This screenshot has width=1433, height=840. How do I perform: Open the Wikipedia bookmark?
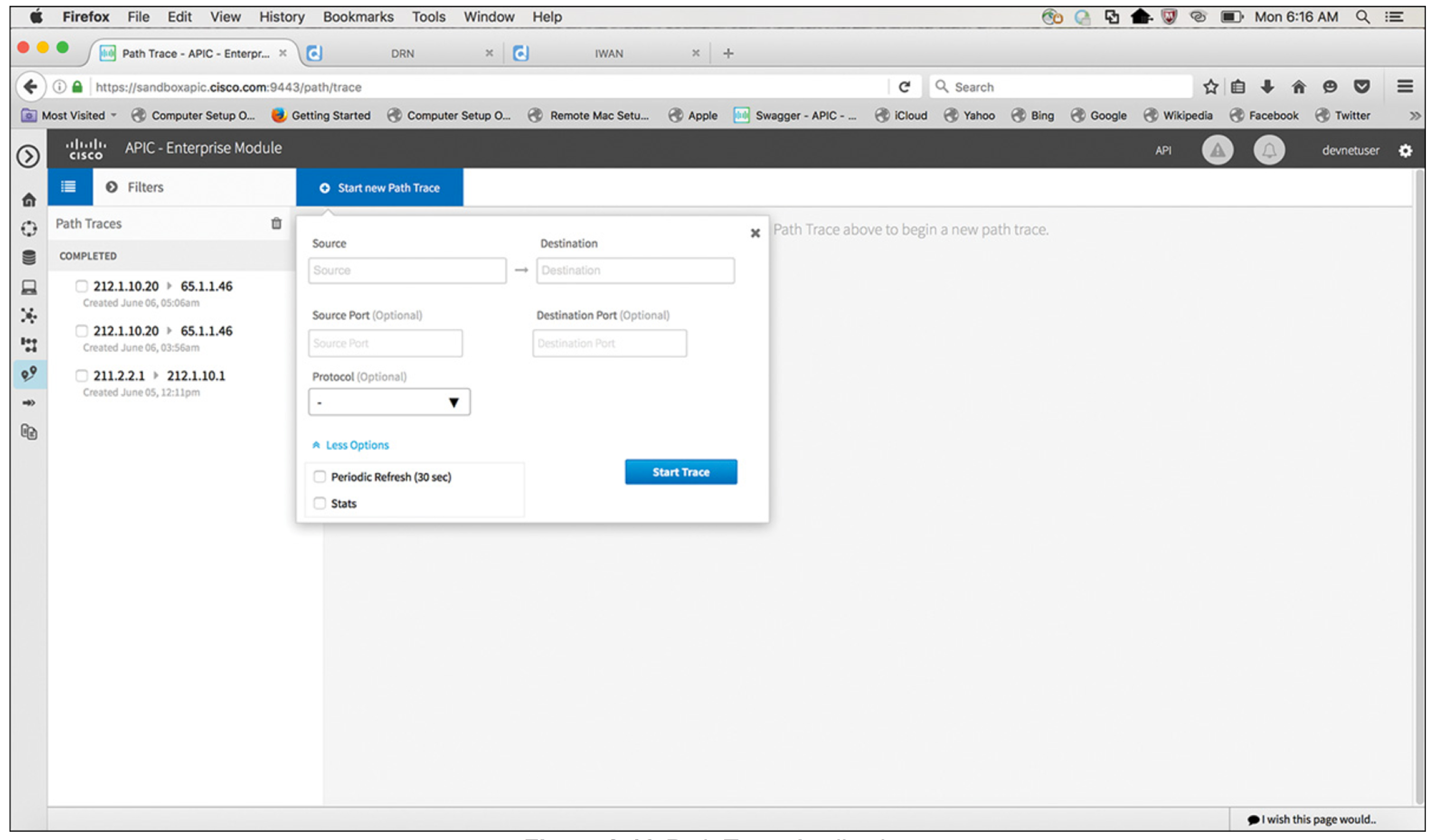tap(1178, 115)
